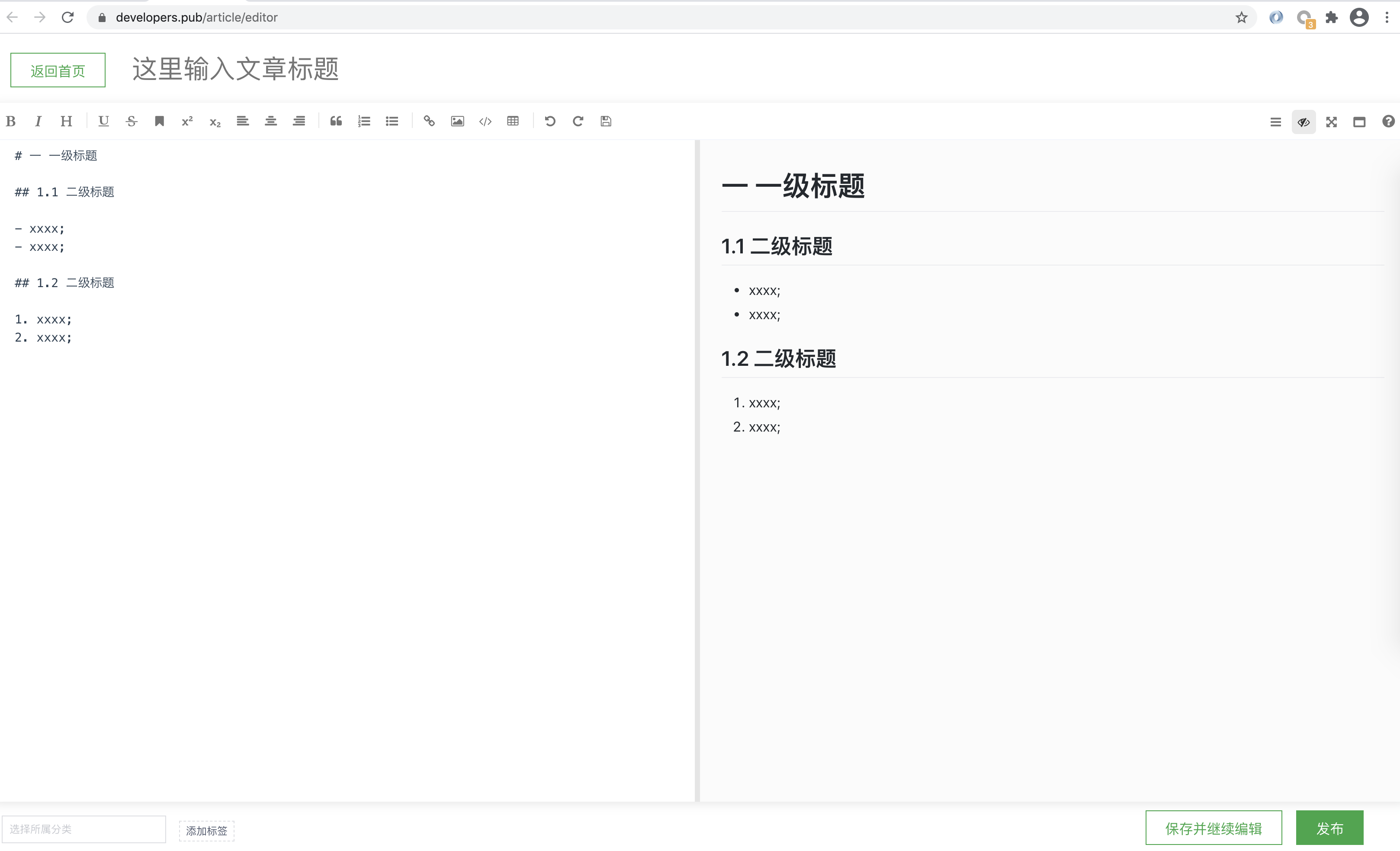This screenshot has width=1400, height=851.
Task: Align text center
Action: click(270, 121)
